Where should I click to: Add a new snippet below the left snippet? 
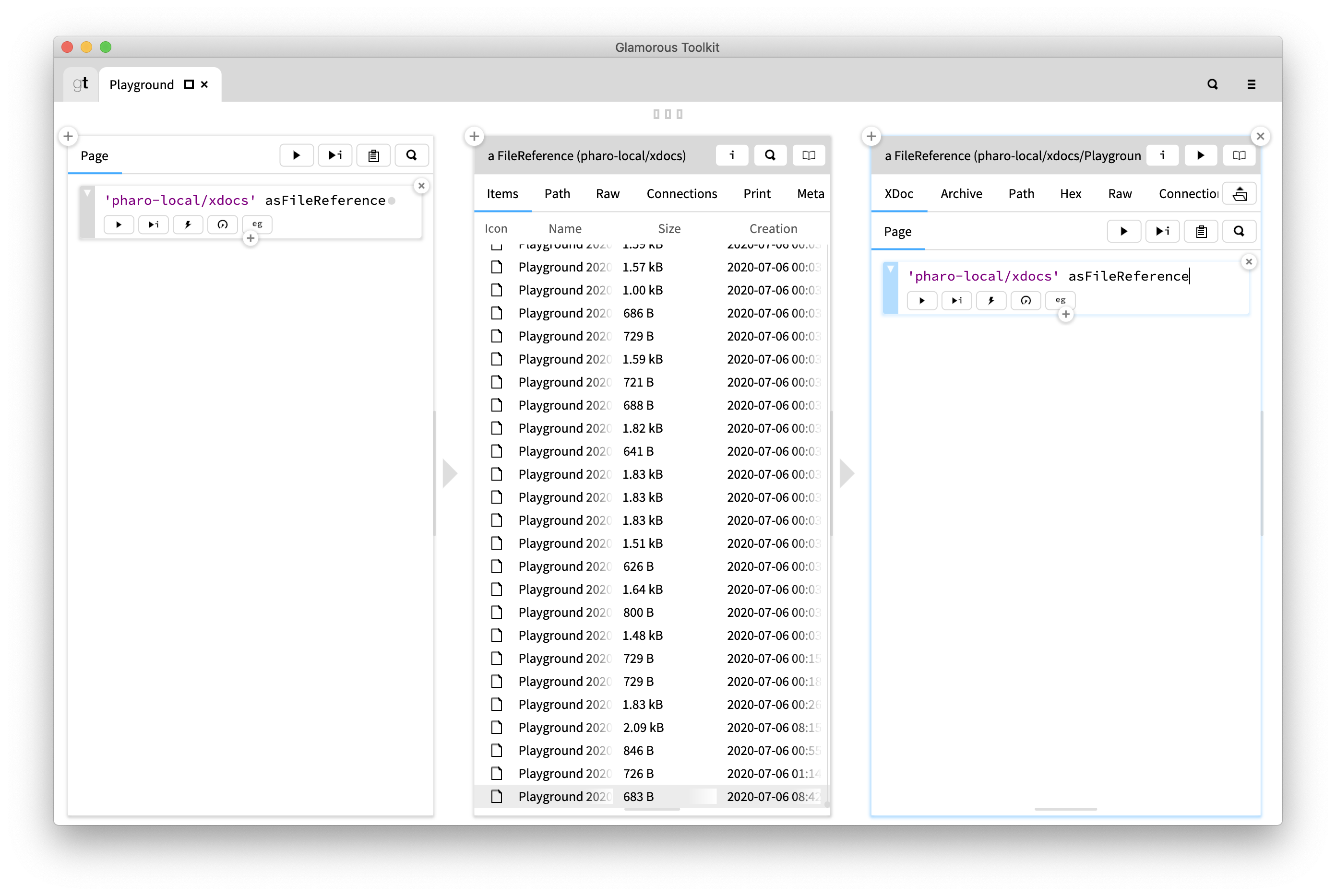point(250,239)
